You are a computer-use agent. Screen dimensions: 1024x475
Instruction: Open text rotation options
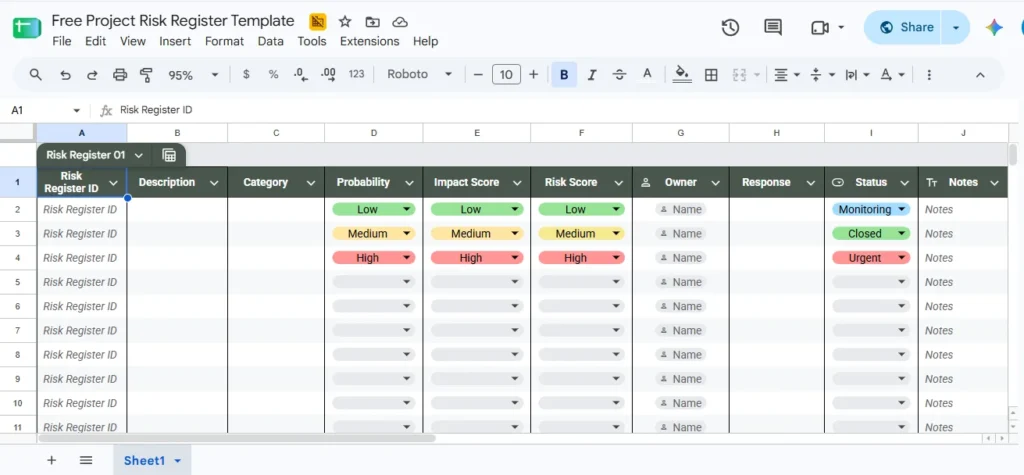[x=893, y=74]
